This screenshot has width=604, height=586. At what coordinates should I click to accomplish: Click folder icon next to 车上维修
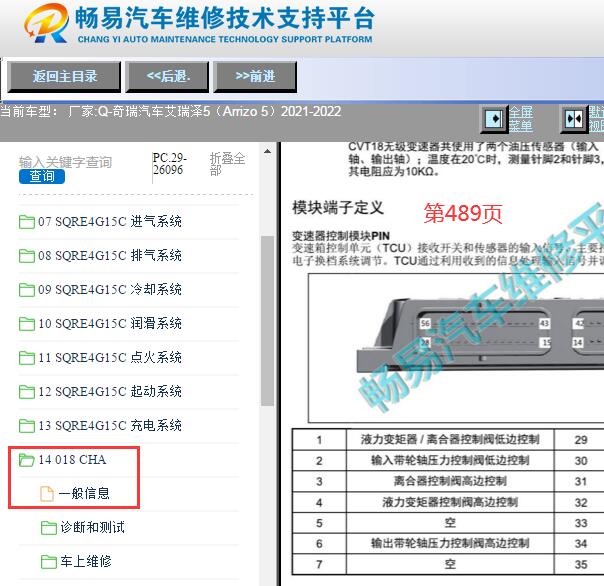(x=49, y=562)
